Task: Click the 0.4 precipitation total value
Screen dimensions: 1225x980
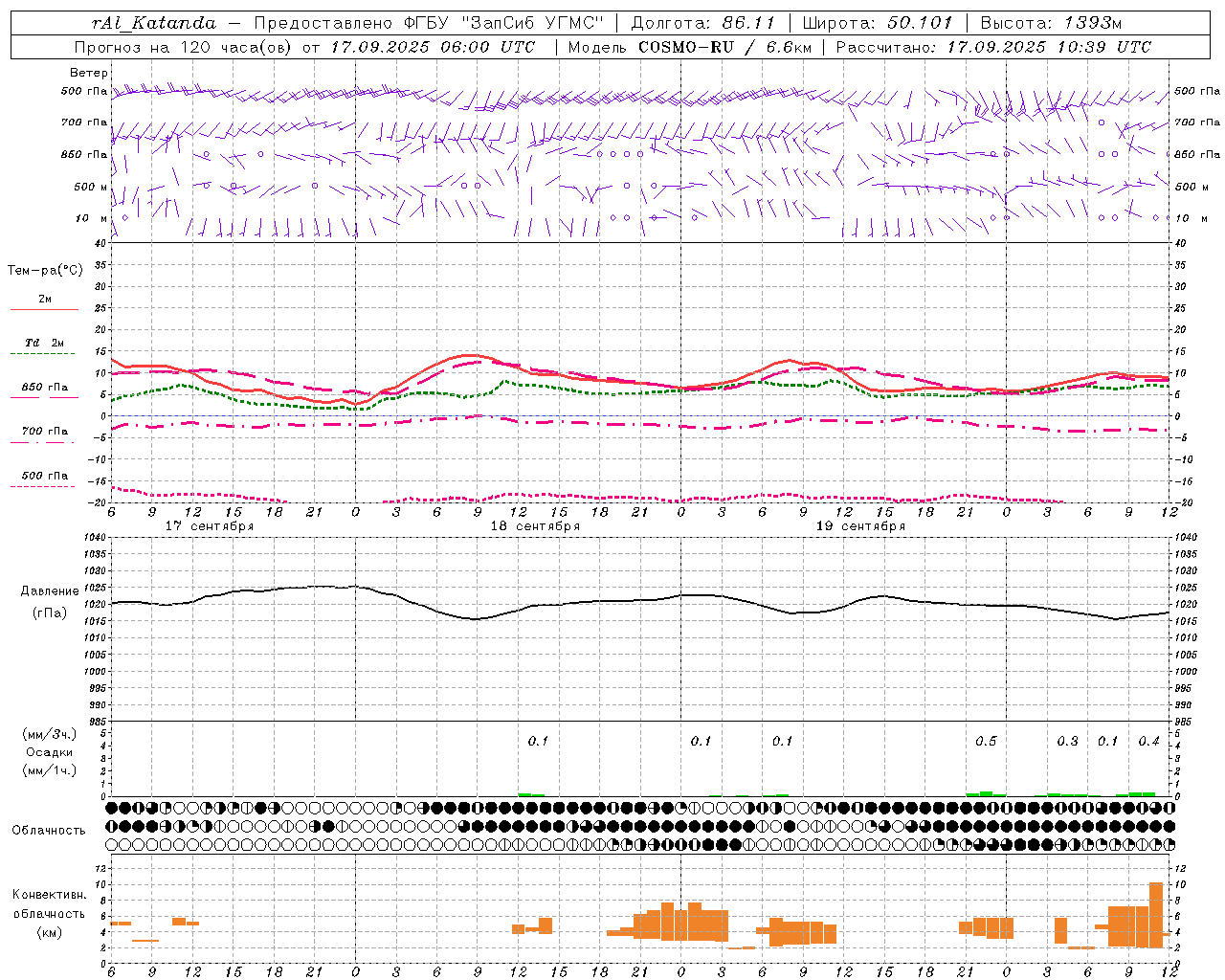Action: [1148, 742]
